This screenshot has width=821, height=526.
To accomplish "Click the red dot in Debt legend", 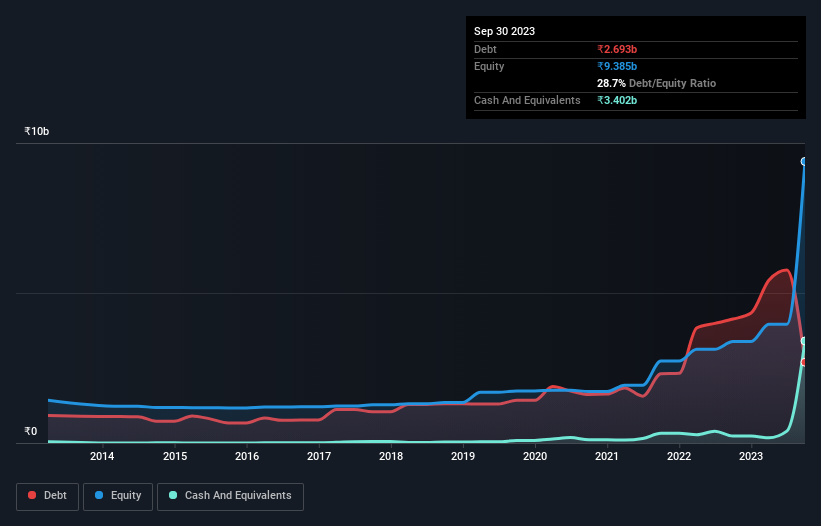I will 32,495.
